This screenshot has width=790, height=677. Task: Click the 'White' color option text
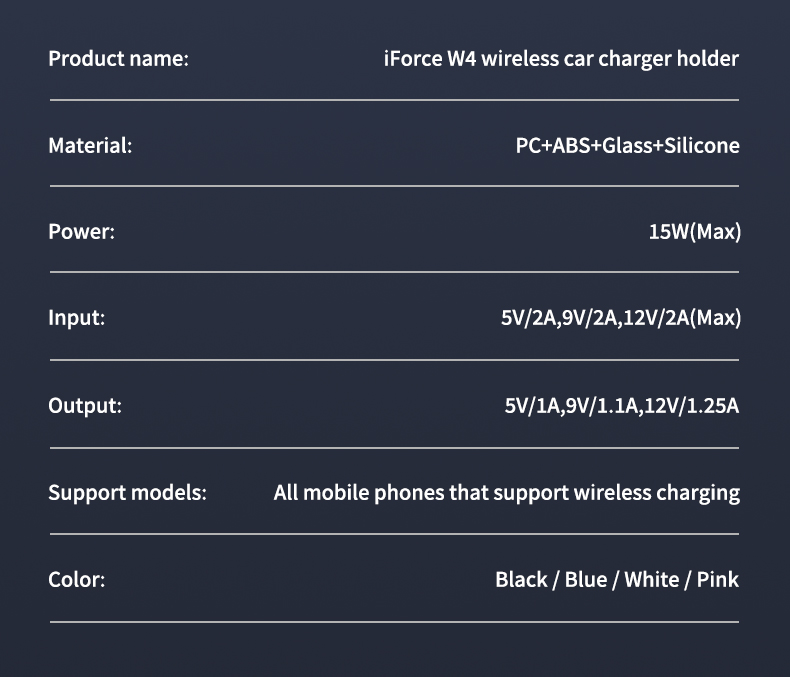651,580
